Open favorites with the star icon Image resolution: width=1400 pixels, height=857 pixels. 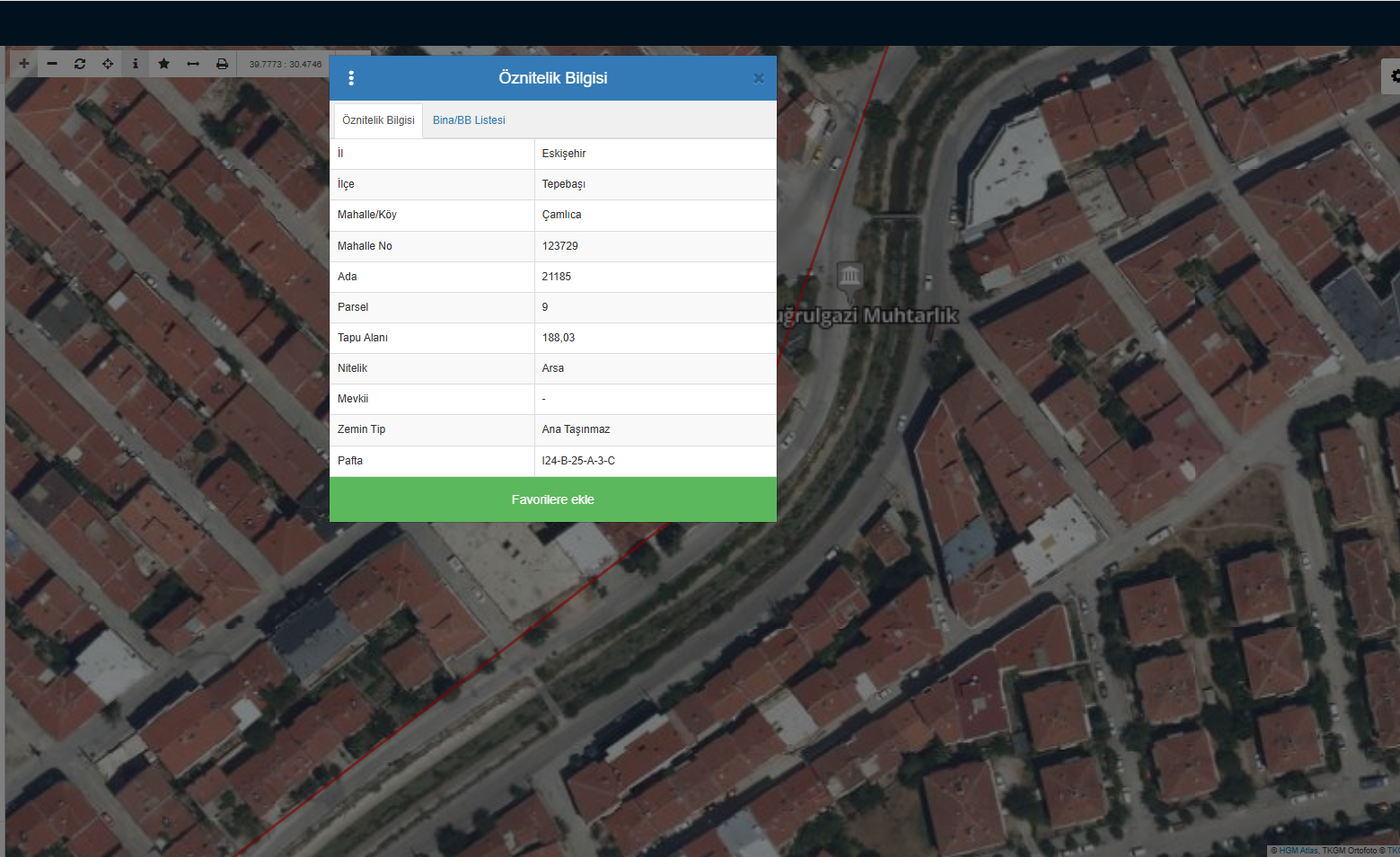click(x=163, y=64)
